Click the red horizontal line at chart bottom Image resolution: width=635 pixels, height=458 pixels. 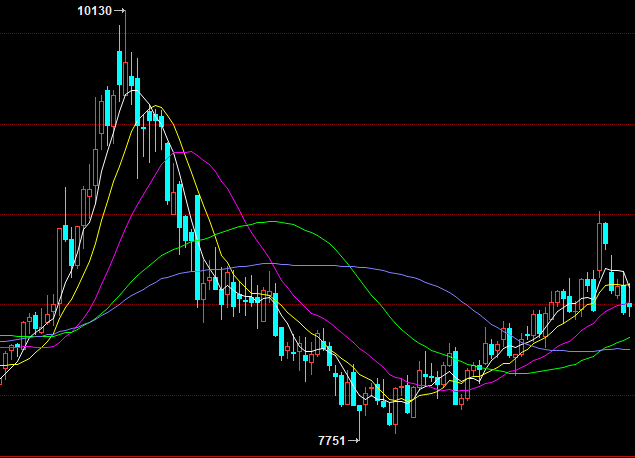pyautogui.click(x=300, y=456)
